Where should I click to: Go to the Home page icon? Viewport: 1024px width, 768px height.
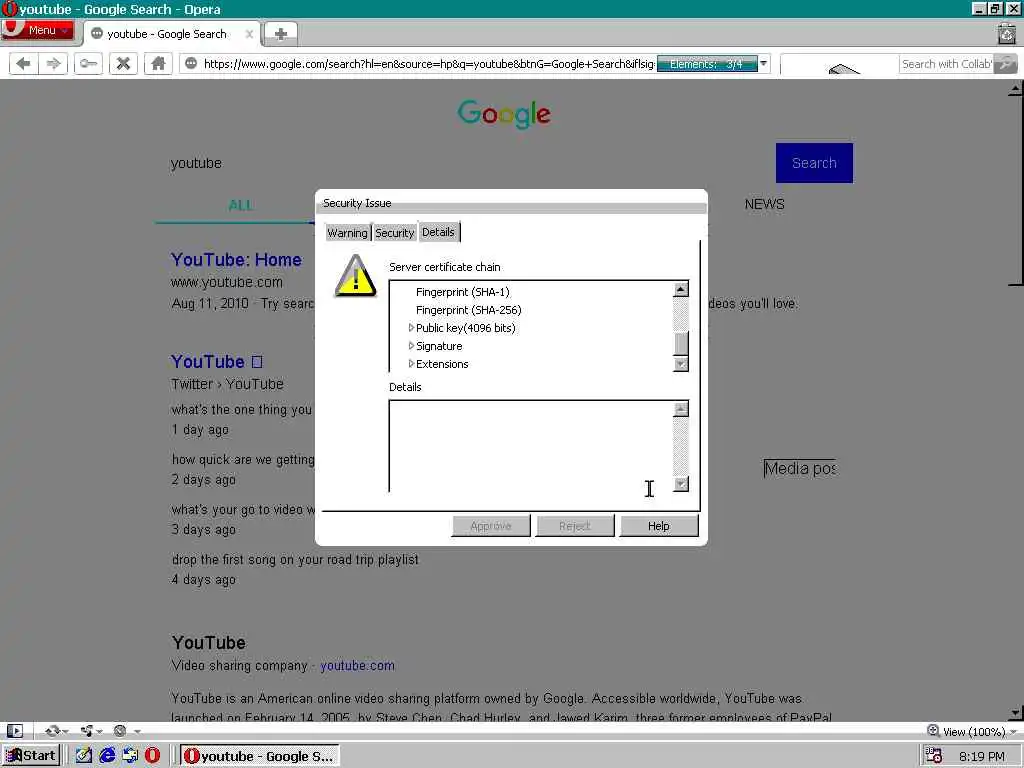[x=158, y=63]
